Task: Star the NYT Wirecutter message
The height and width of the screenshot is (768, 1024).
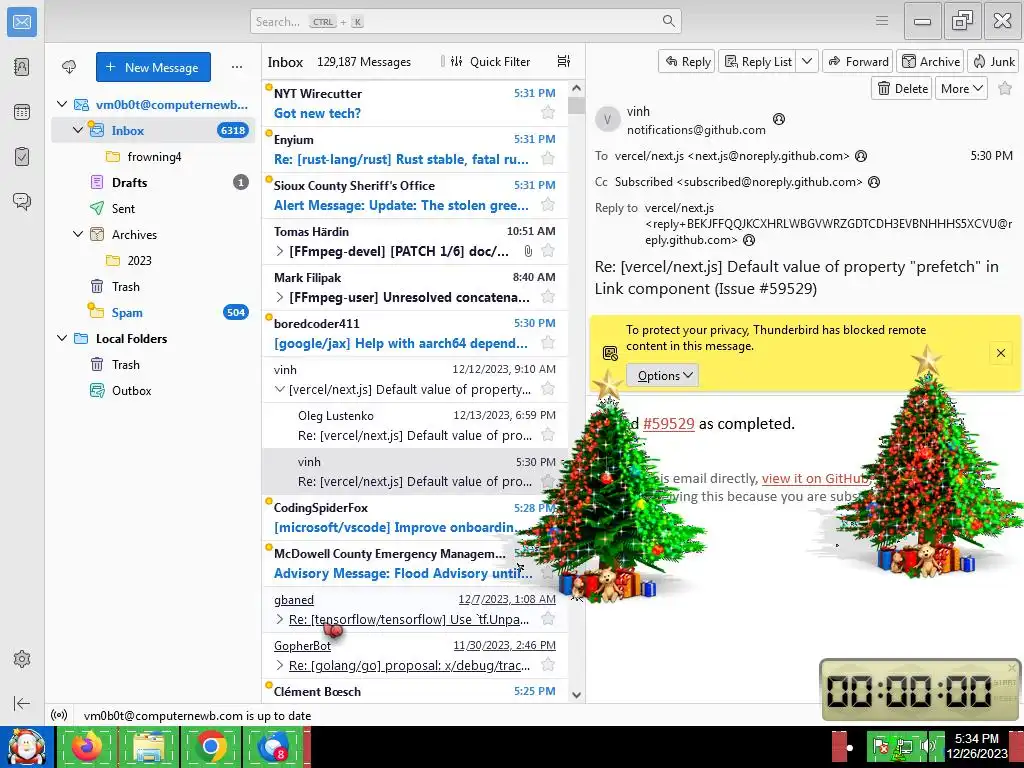Action: click(x=548, y=113)
